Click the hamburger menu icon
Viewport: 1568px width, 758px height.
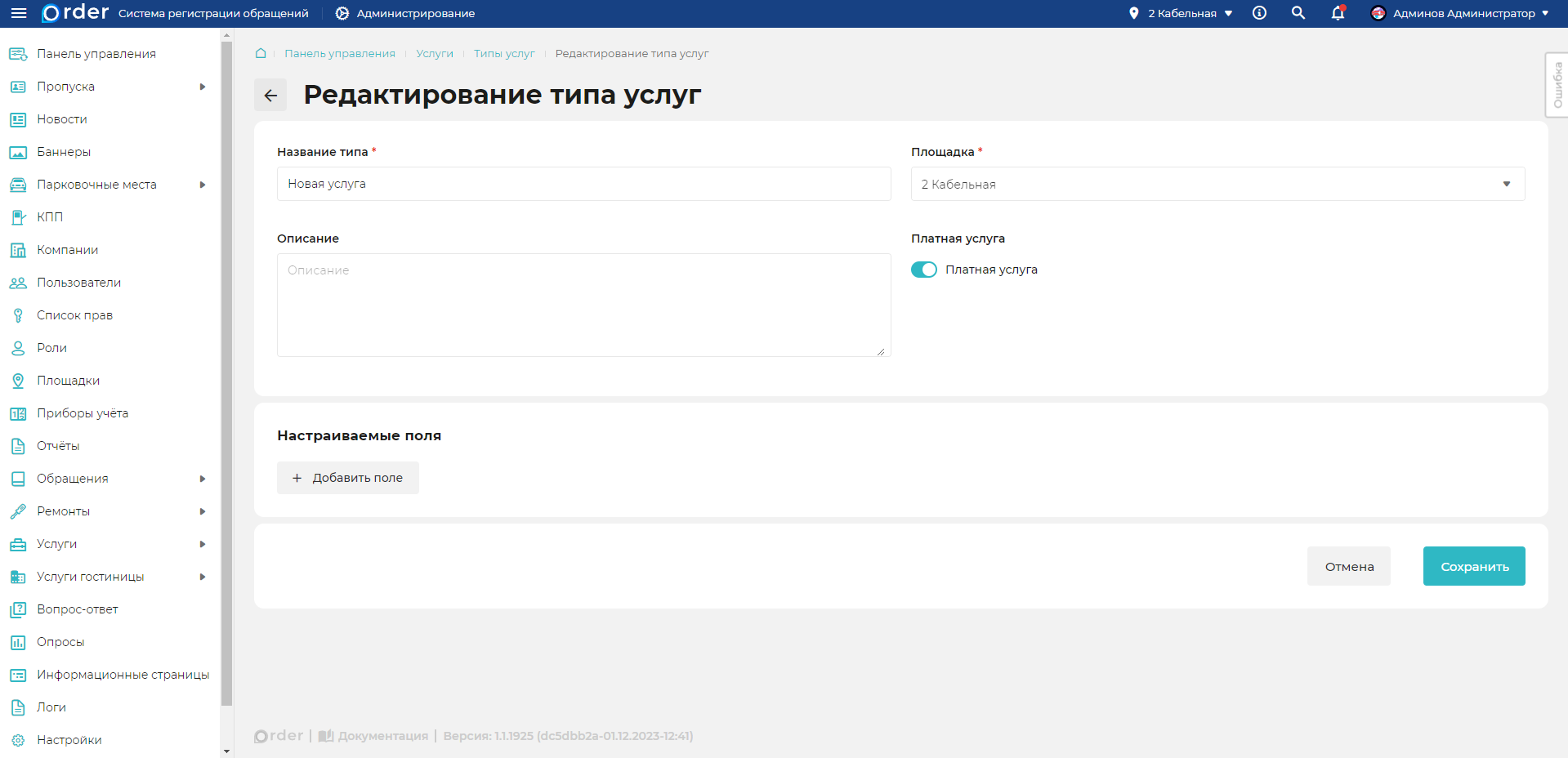click(x=18, y=13)
